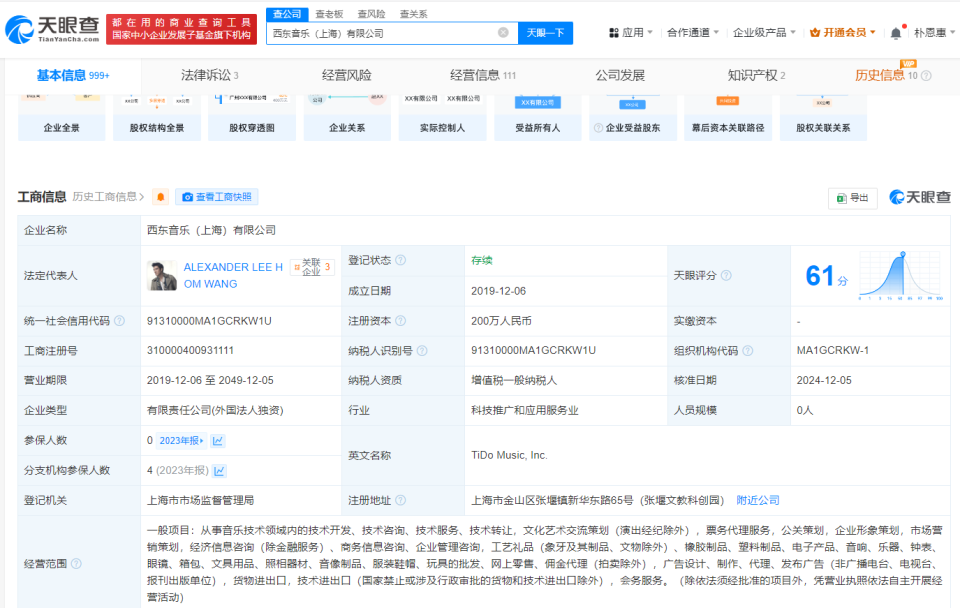Click the help icon next to 天眼评分
960x608 pixels.
[726, 276]
